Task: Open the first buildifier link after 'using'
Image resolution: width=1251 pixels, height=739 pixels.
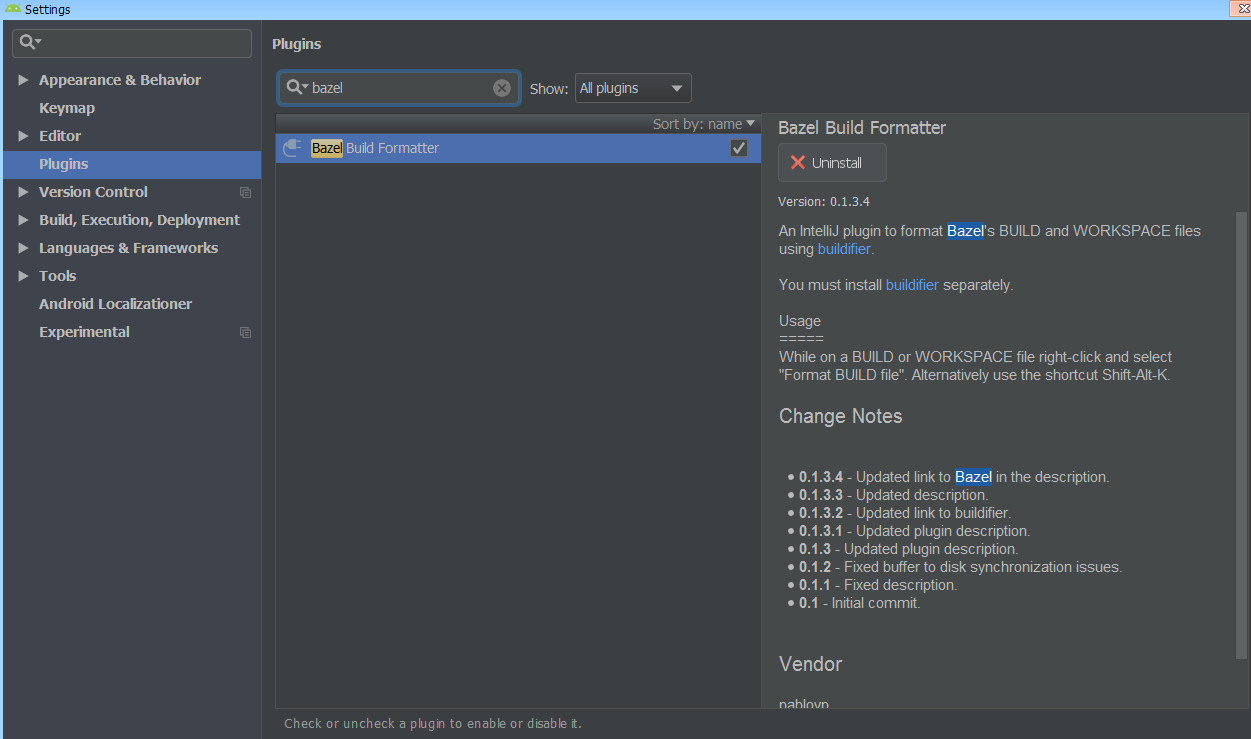Action: click(x=844, y=249)
